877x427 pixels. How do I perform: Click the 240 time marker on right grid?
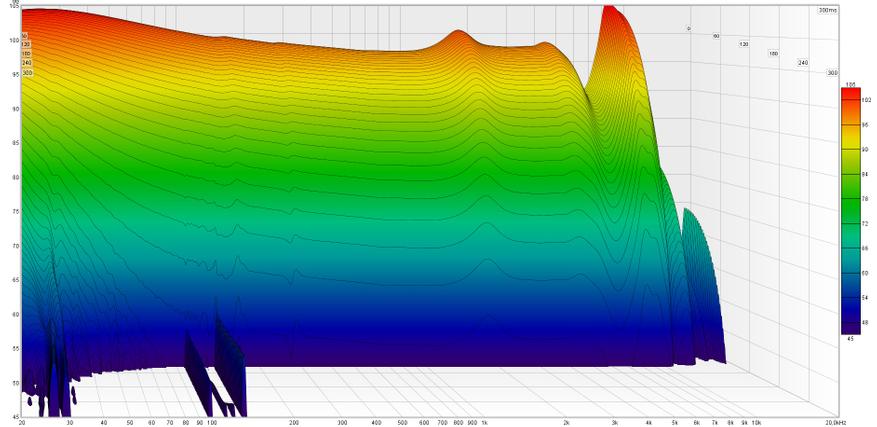click(x=802, y=62)
